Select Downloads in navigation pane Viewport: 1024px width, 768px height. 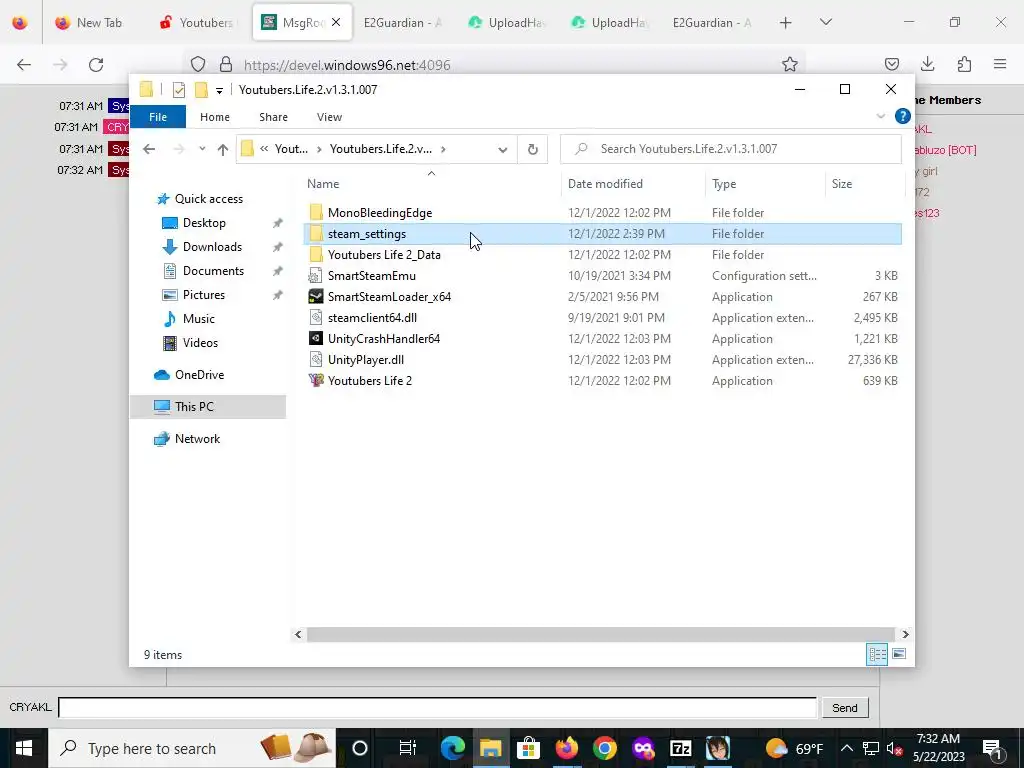pyautogui.click(x=212, y=247)
